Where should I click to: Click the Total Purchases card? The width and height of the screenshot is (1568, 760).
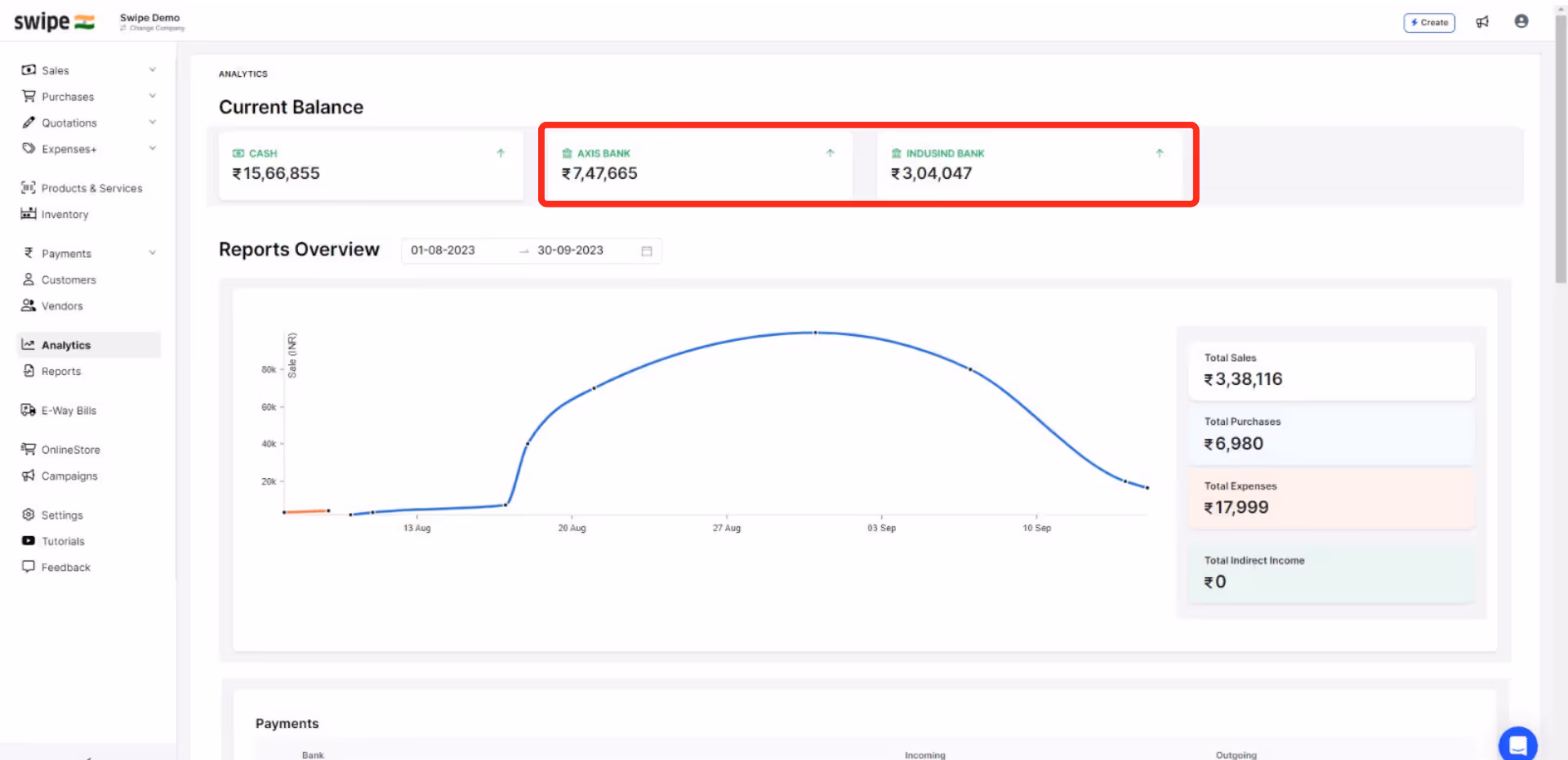point(1331,435)
